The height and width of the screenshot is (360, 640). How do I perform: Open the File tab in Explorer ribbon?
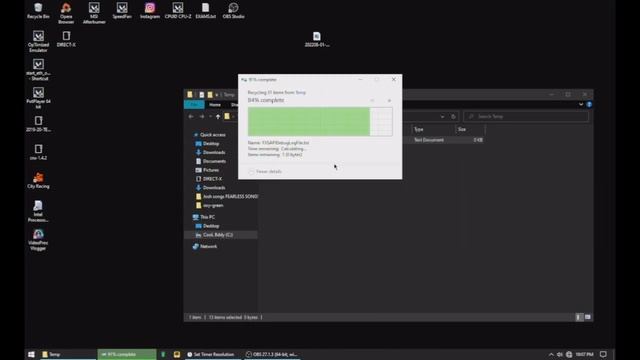pos(194,105)
